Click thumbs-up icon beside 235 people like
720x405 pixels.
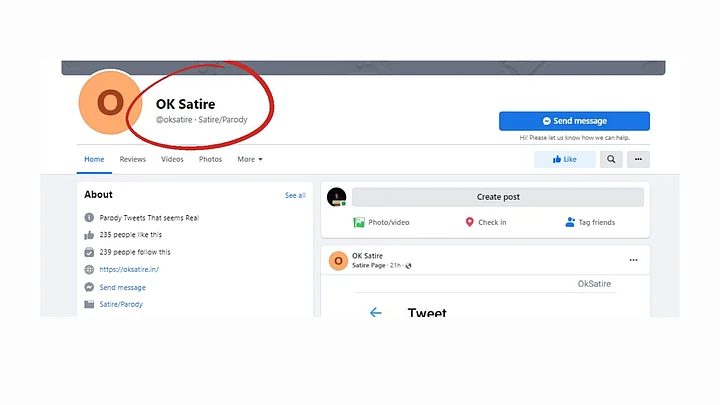89,235
